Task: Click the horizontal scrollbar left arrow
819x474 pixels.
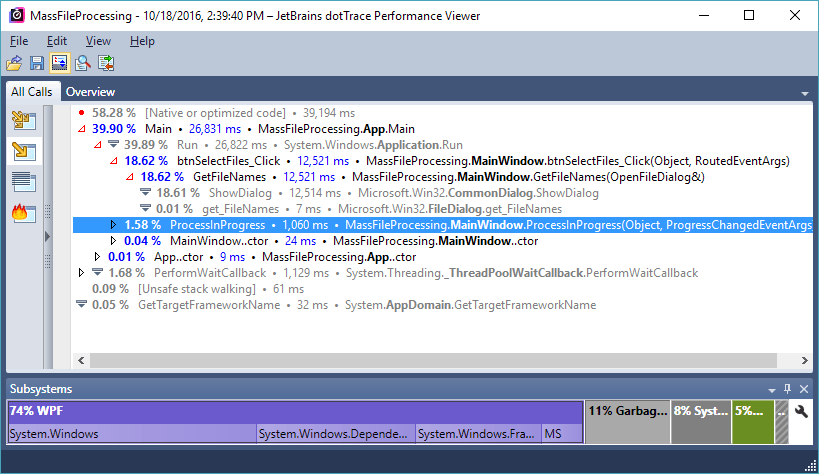Action: [x=81, y=360]
